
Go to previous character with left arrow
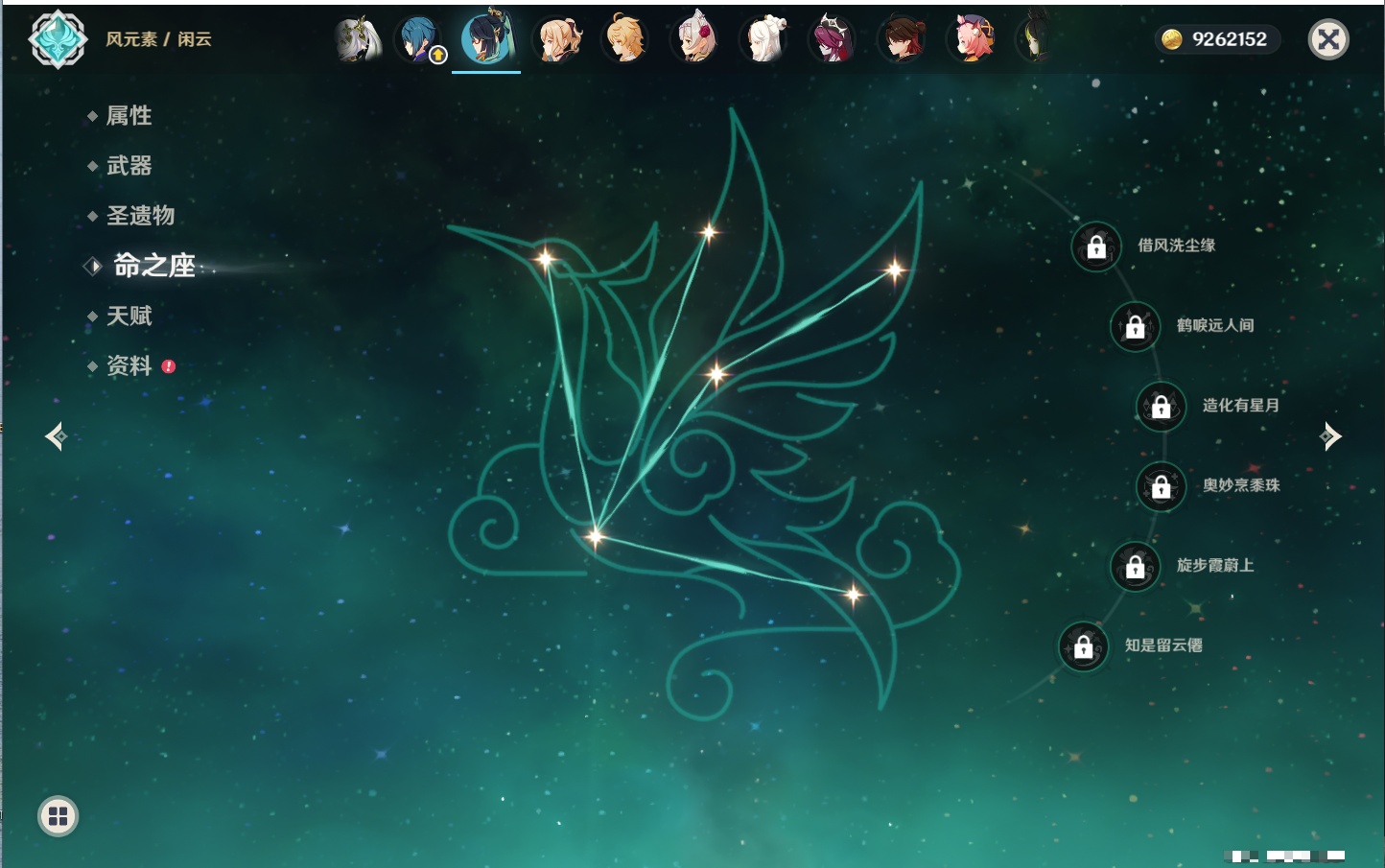click(56, 436)
